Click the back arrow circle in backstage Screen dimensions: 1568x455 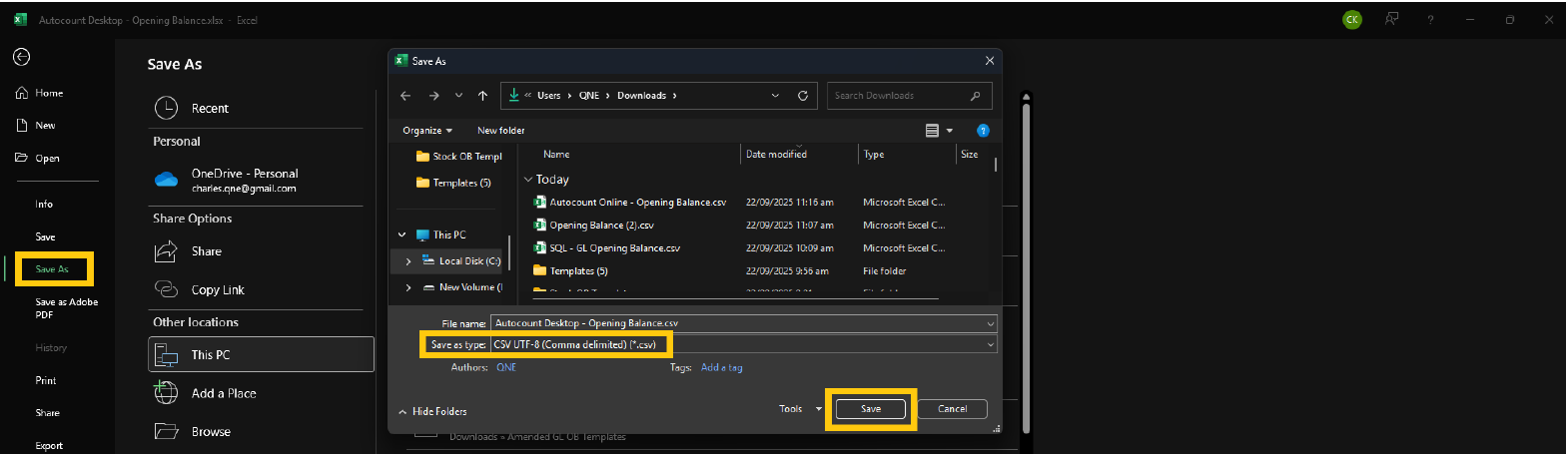[21, 57]
